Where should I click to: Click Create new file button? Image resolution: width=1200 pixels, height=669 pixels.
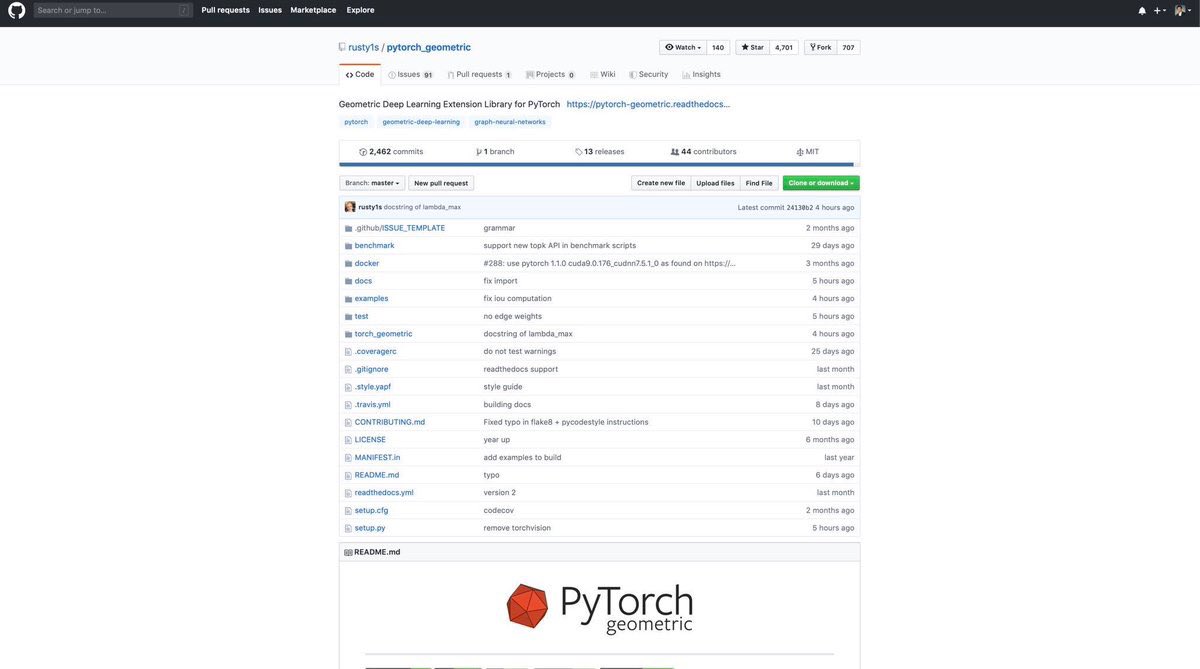[x=661, y=183]
